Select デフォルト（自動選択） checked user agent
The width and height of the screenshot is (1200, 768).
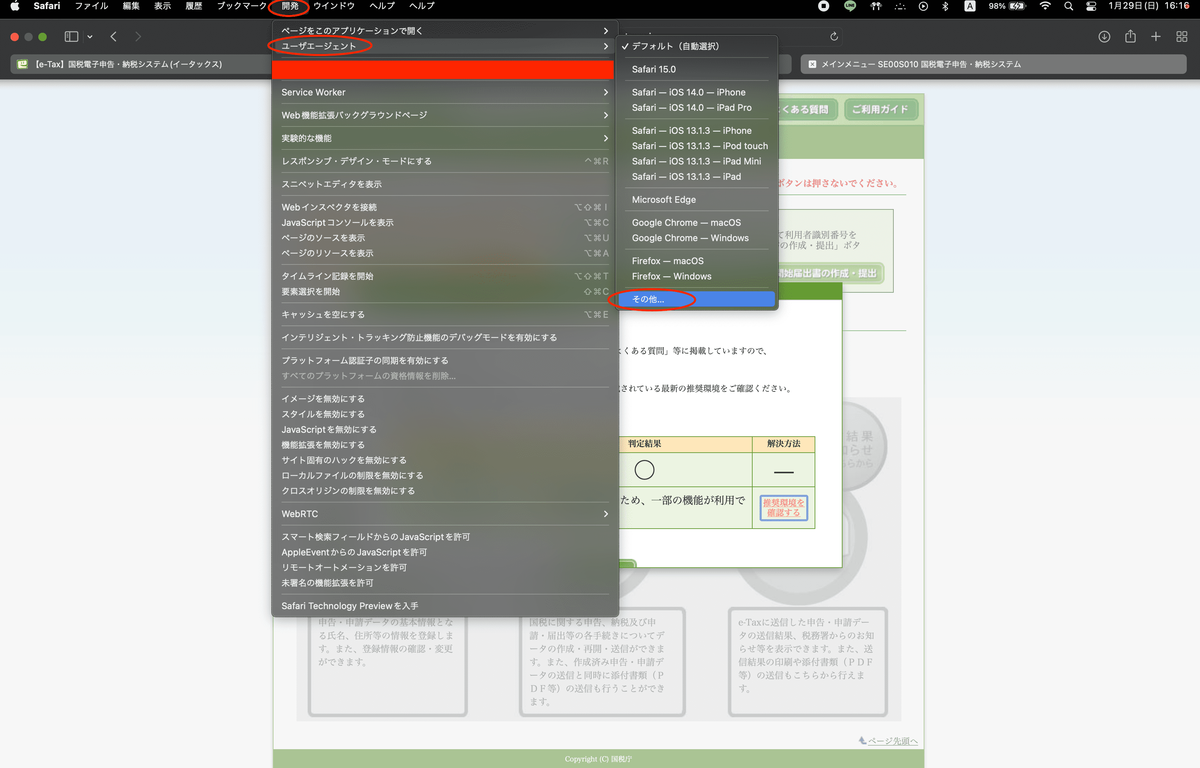[x=697, y=46]
